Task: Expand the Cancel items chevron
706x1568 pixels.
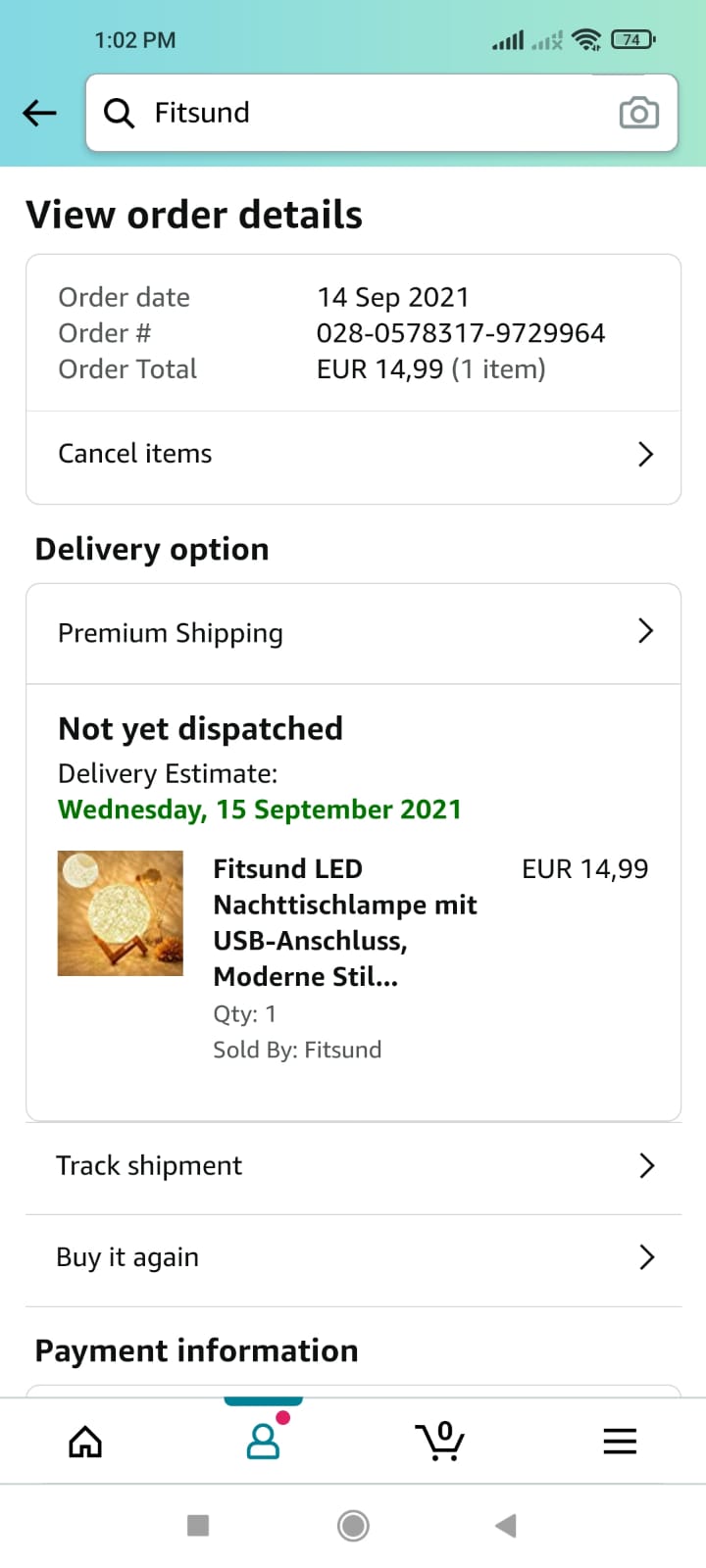Action: [645, 454]
